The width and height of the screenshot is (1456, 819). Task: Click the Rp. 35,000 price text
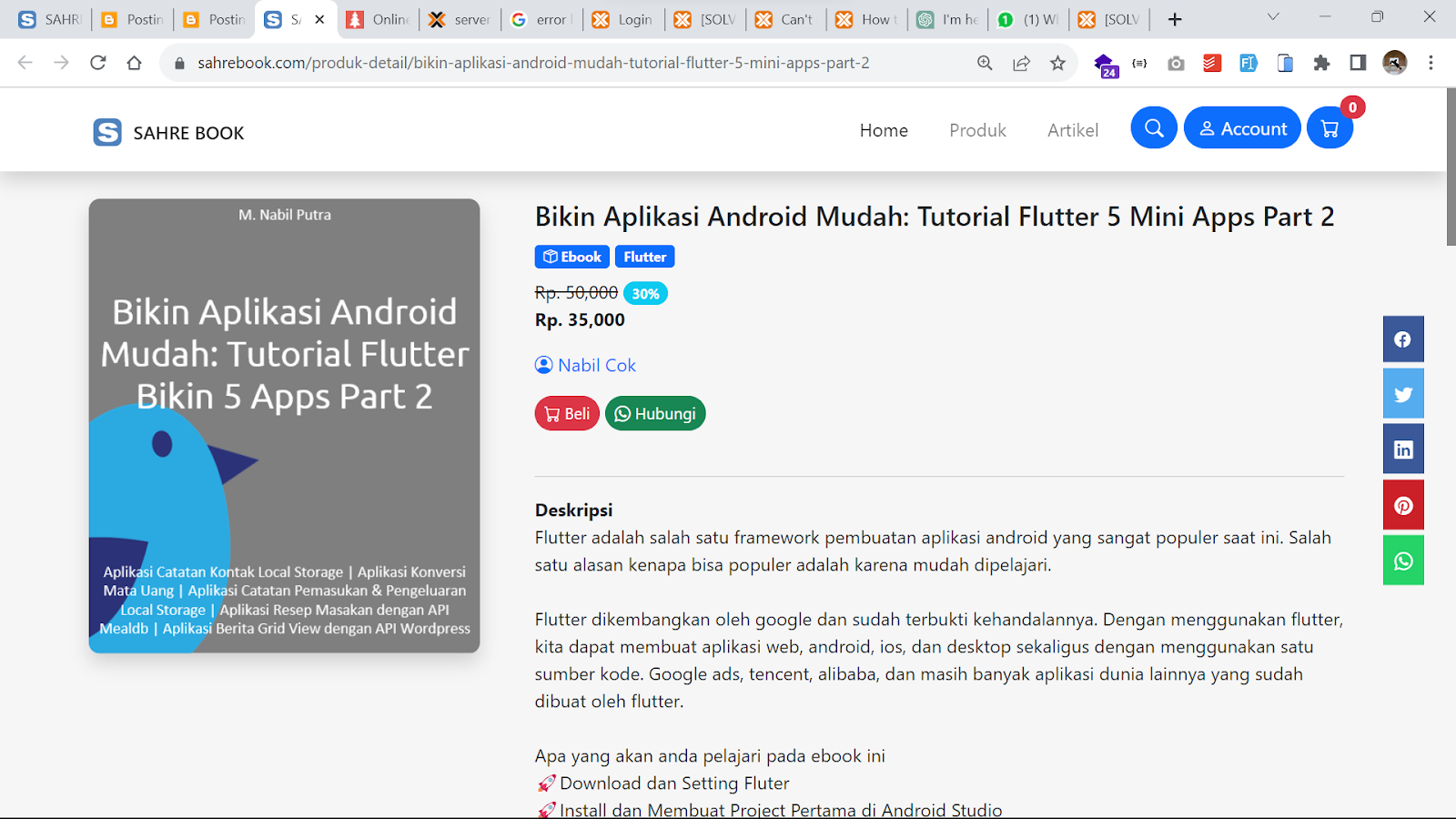point(580,319)
